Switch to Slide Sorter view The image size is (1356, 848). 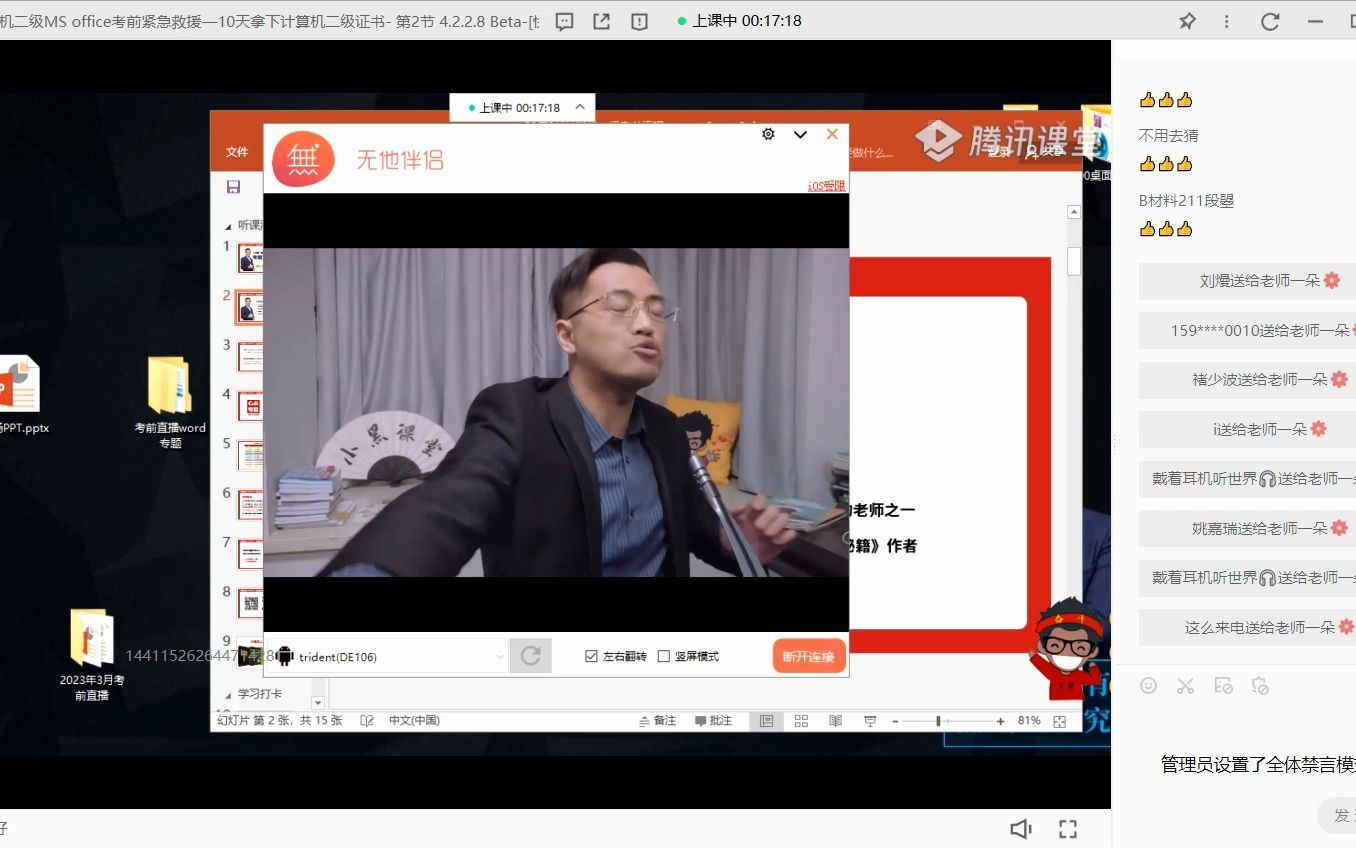point(801,721)
